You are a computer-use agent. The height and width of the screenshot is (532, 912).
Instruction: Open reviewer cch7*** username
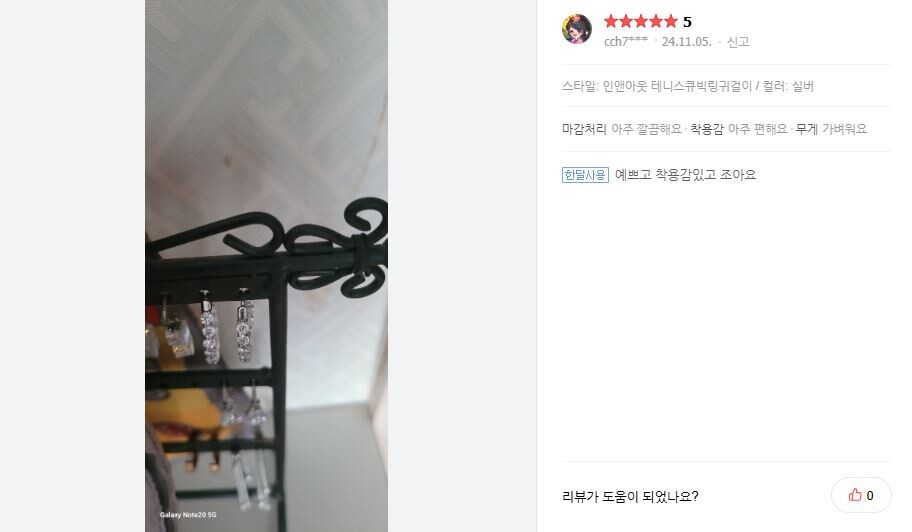click(626, 41)
